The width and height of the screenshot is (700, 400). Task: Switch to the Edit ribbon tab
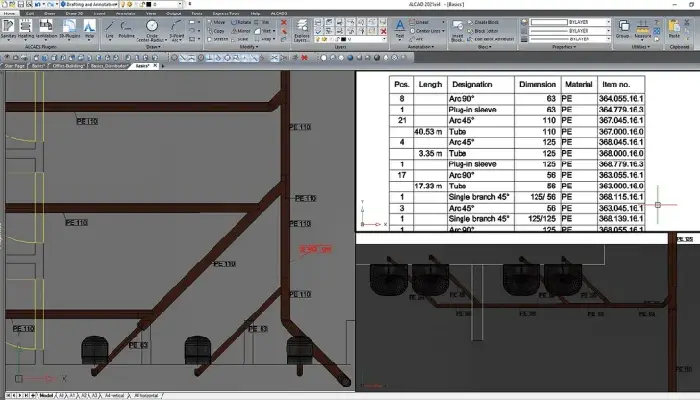30,13
